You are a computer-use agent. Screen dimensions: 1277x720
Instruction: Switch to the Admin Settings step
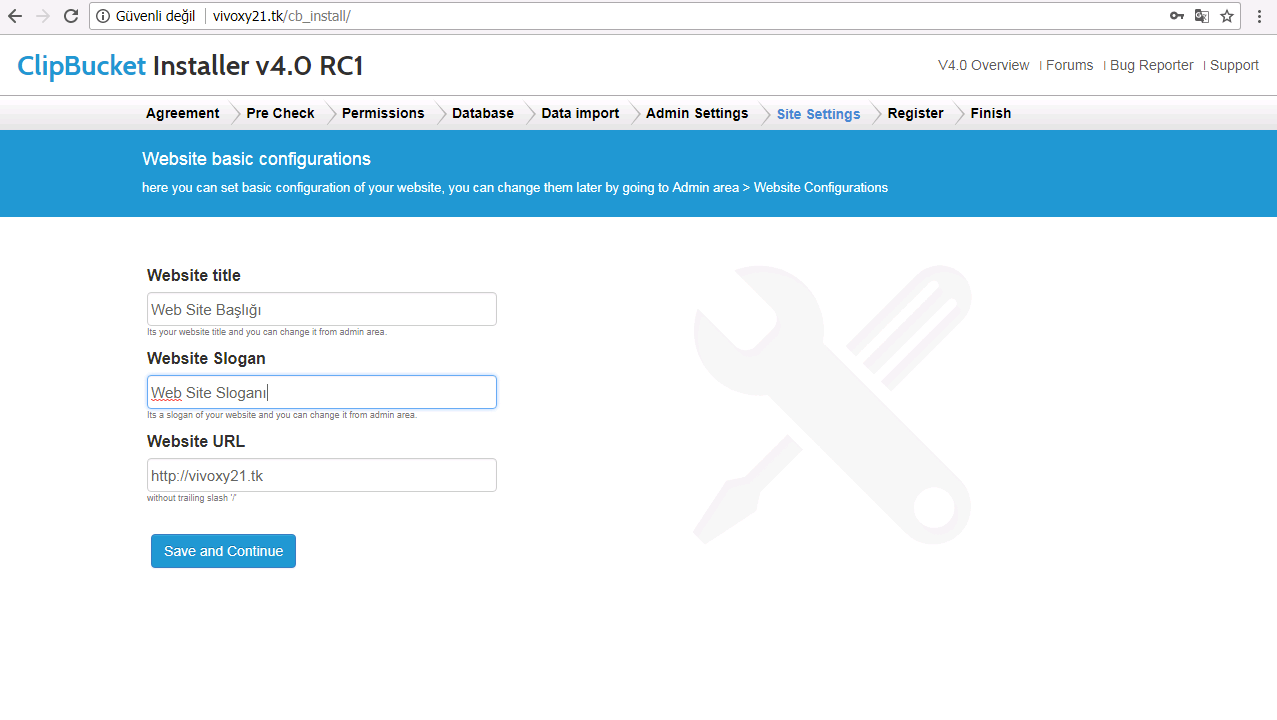[697, 113]
